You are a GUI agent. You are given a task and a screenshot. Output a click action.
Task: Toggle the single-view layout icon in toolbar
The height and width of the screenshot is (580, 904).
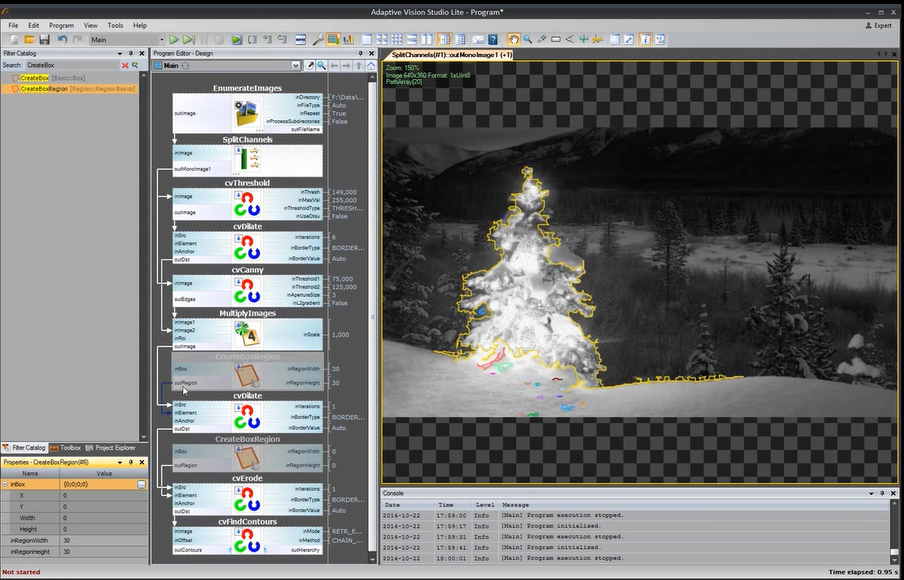click(x=367, y=40)
